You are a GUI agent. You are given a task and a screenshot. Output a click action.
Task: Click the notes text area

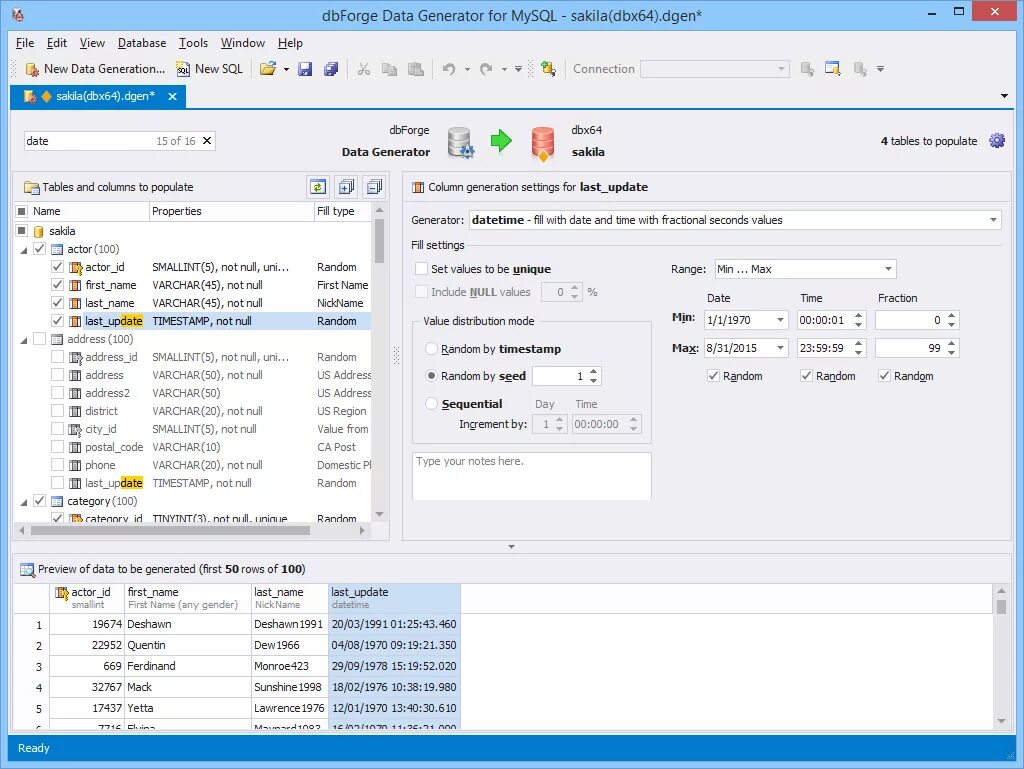coord(532,477)
